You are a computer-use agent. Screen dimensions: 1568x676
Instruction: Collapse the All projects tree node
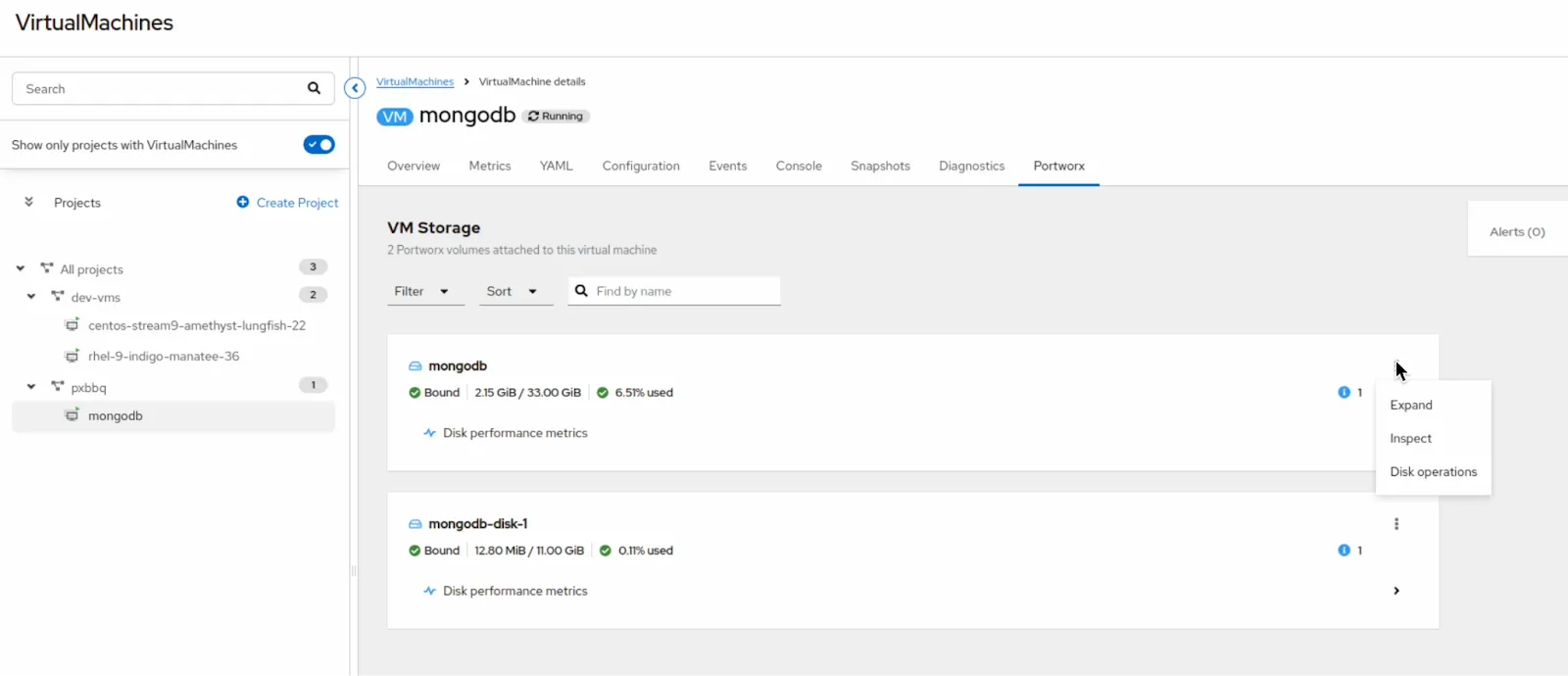tap(21, 268)
